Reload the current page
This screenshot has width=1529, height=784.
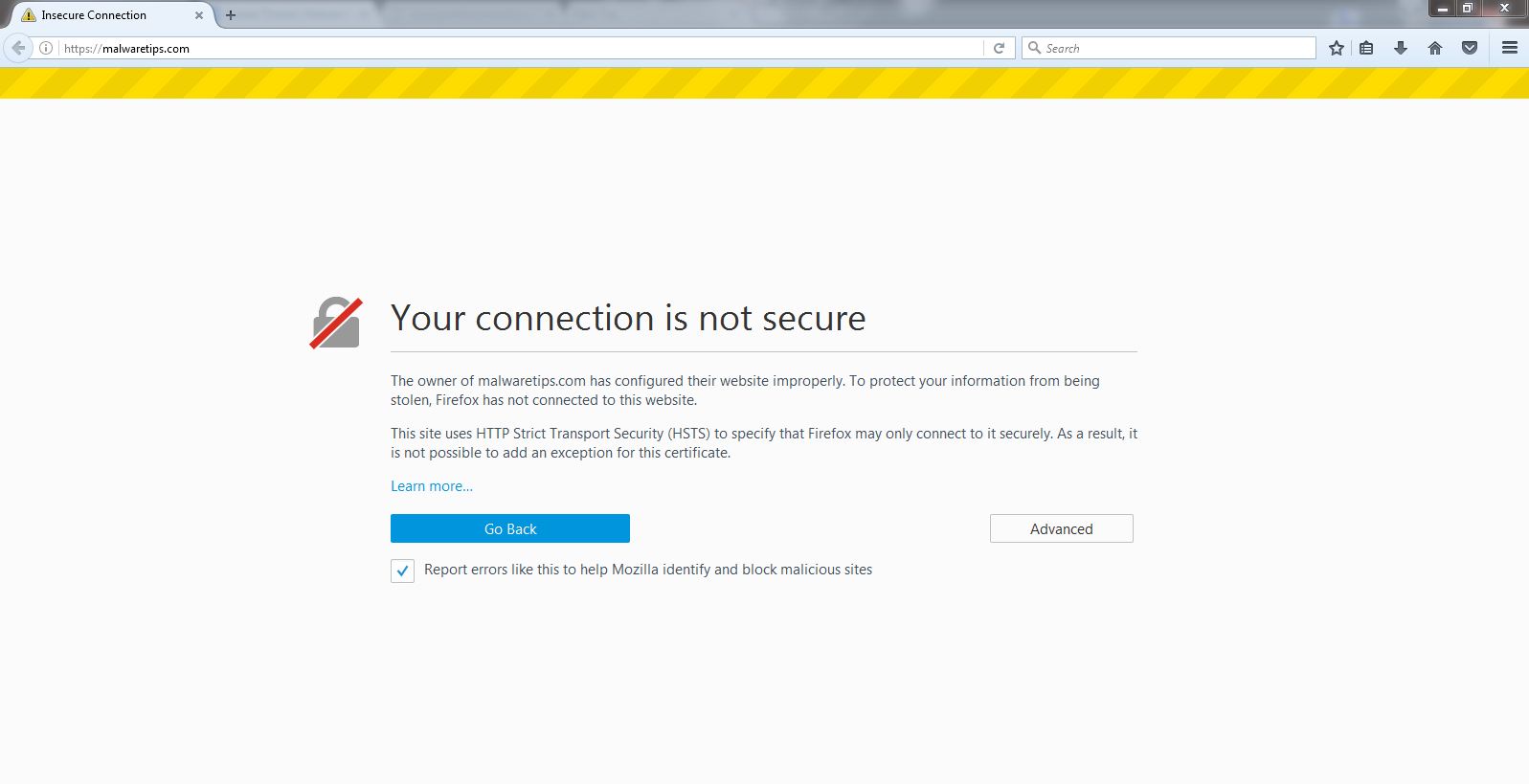999,48
